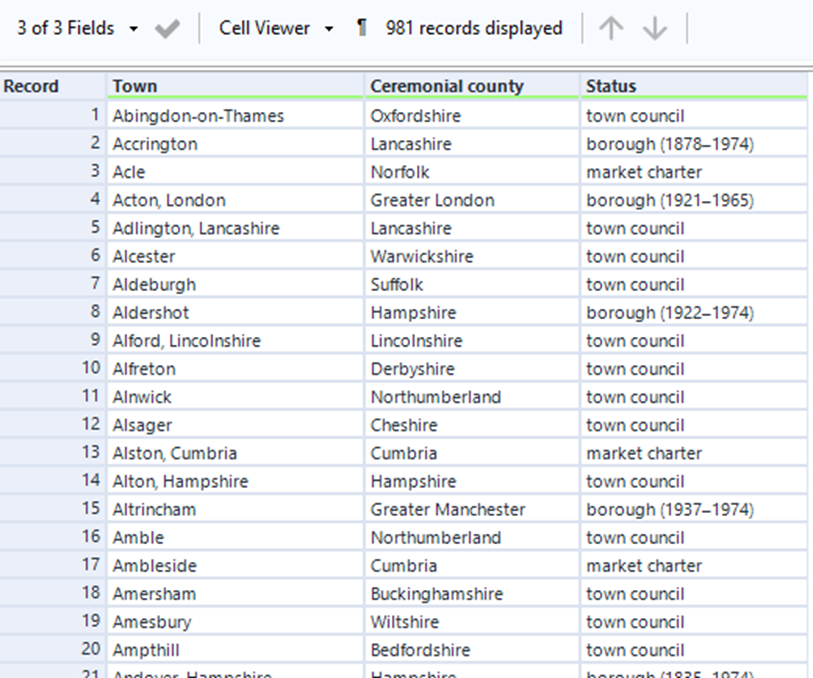Open the '3 of 3 Fields' dropdown
Viewport: 813px width, 678px height.
pos(78,29)
